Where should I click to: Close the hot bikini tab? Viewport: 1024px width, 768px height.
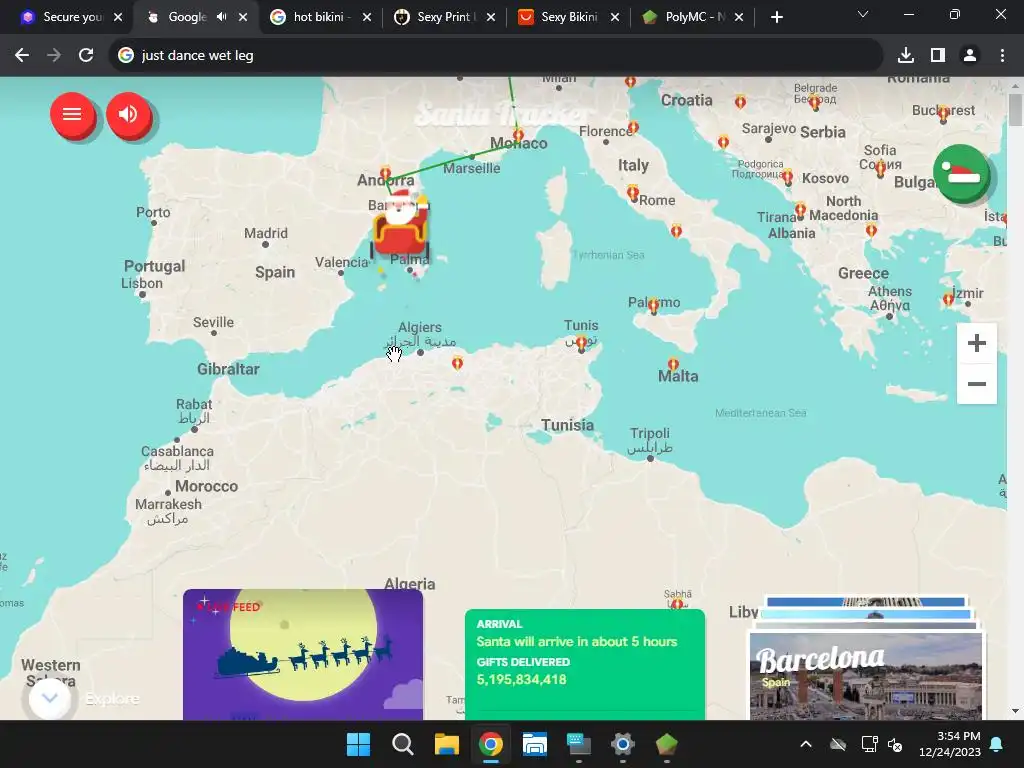point(367,17)
